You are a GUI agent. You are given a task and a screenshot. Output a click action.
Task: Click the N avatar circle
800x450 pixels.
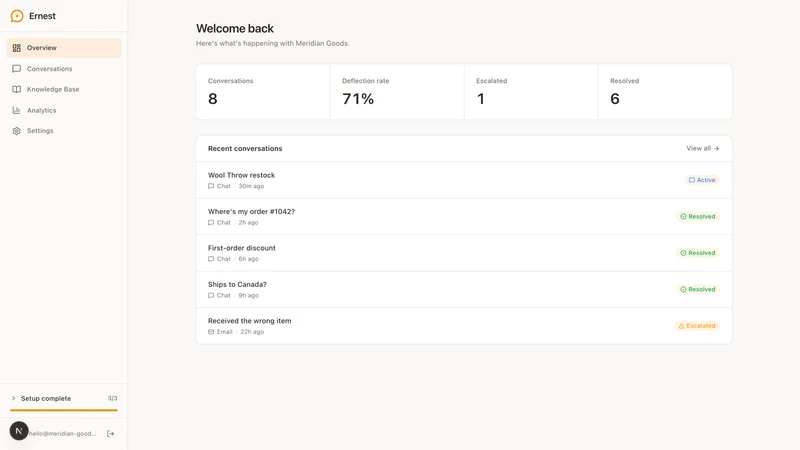(19, 431)
